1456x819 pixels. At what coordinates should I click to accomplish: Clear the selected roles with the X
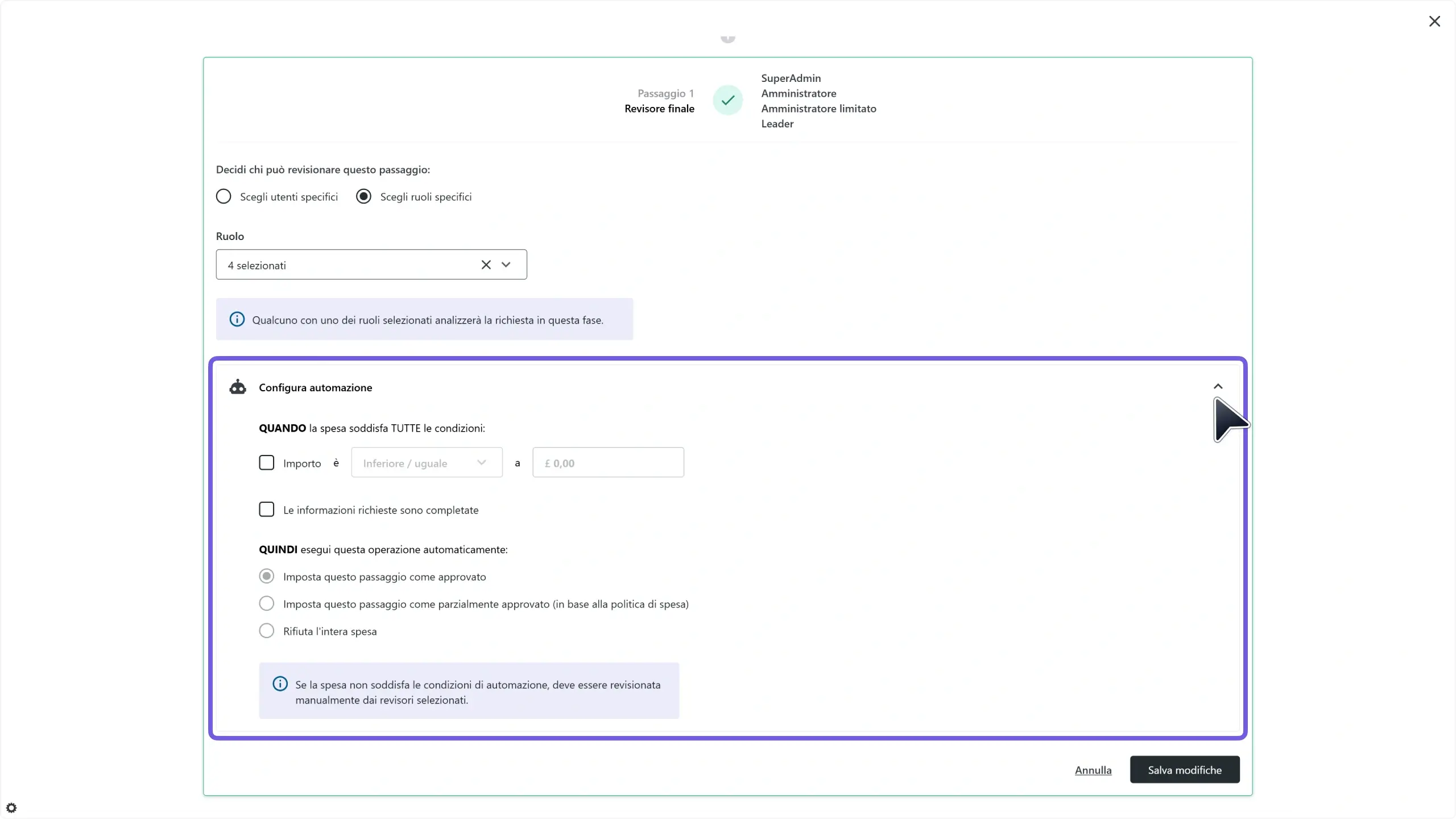point(486,264)
